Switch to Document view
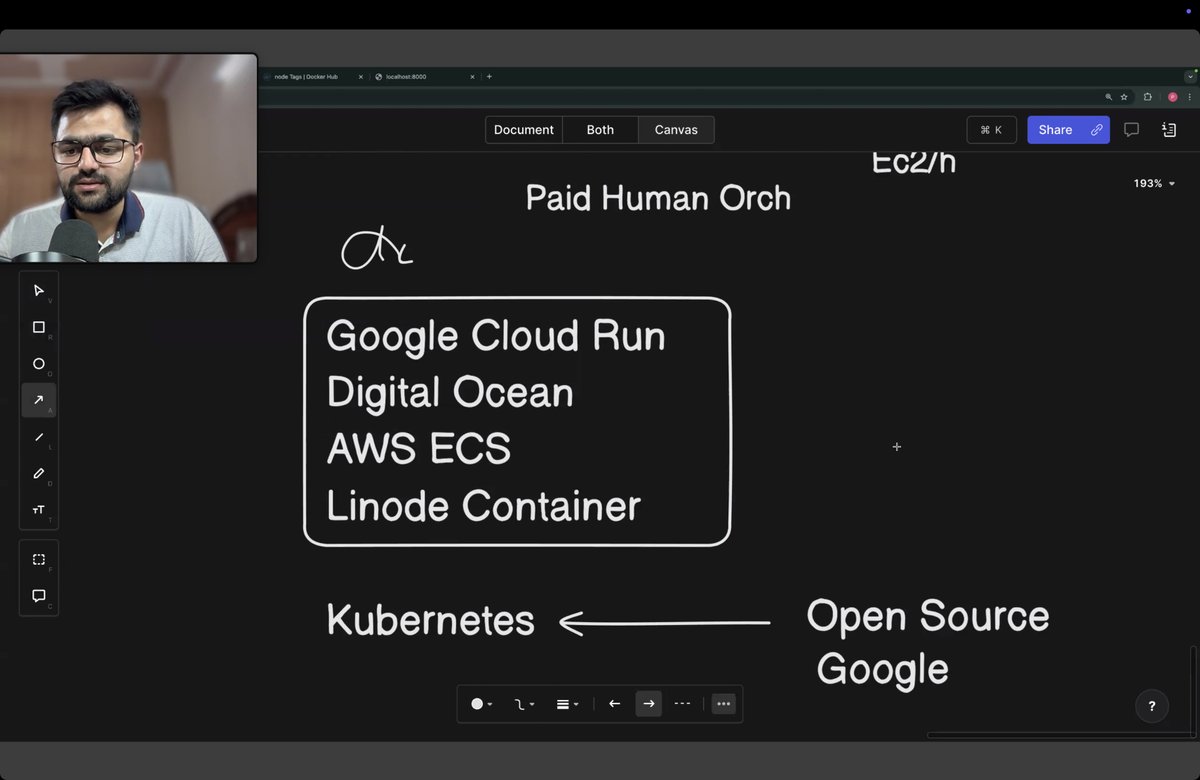This screenshot has height=780, width=1200. point(524,130)
